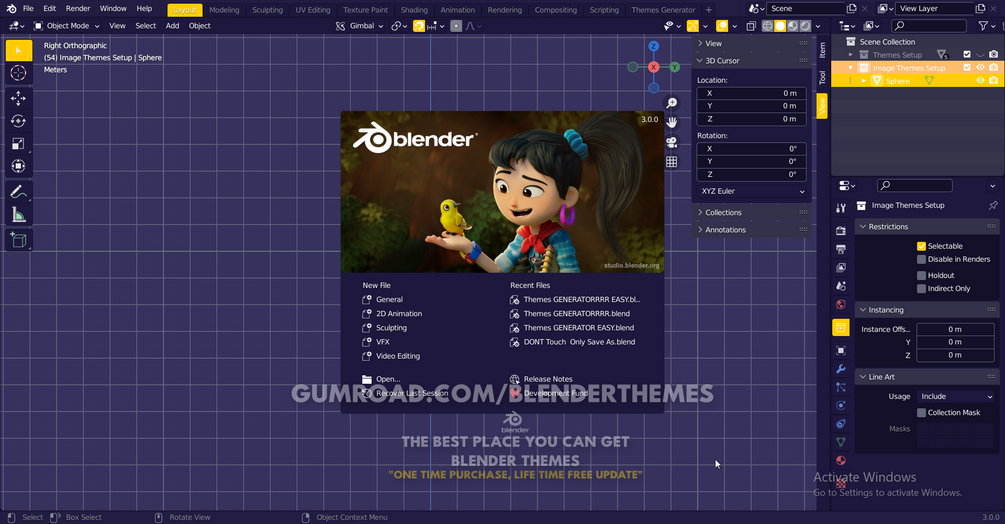This screenshot has width=1005, height=524.
Task: Open the File menu
Action: [28, 8]
